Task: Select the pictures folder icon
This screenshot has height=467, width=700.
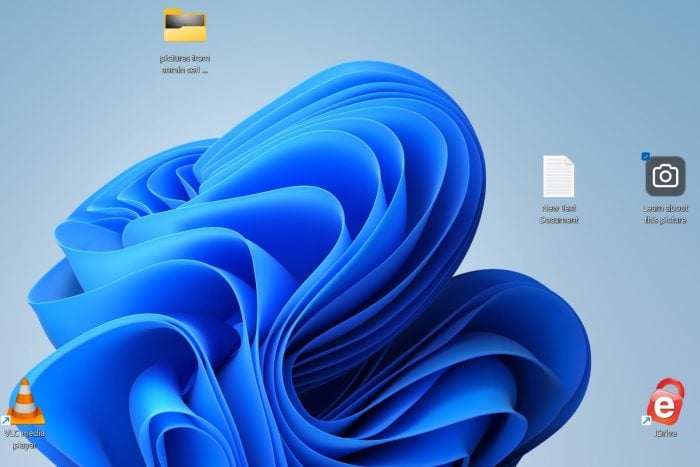Action: point(185,25)
